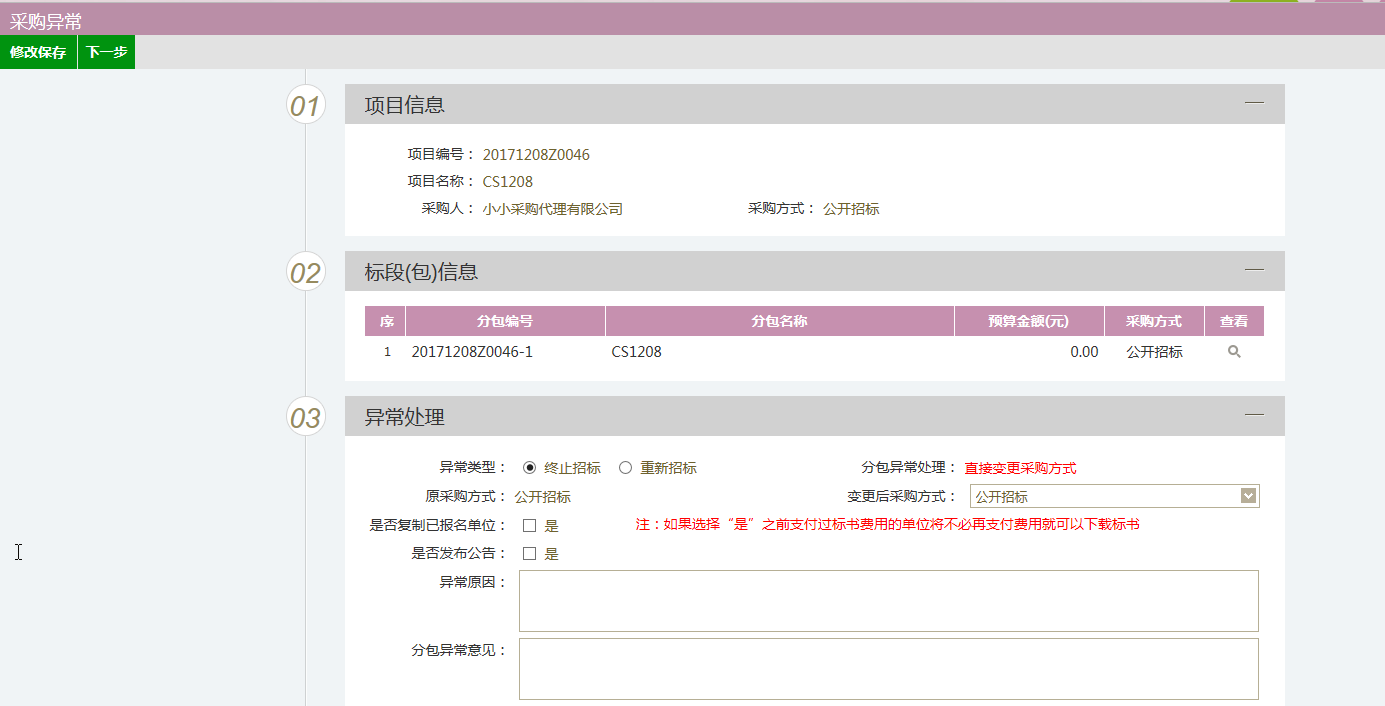1385x706 pixels.
Task: Click the step 02 circle marker
Action: pyautogui.click(x=305, y=272)
